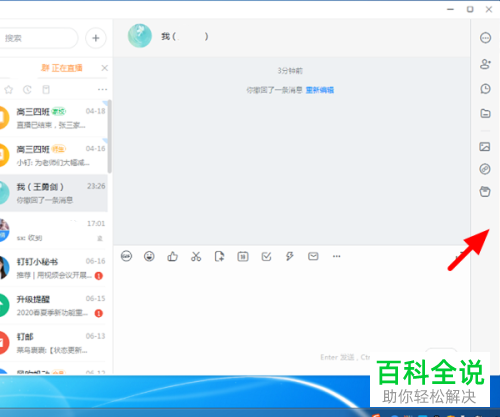Close the live broadcast banner
The height and width of the screenshot is (417, 500).
tap(104, 68)
